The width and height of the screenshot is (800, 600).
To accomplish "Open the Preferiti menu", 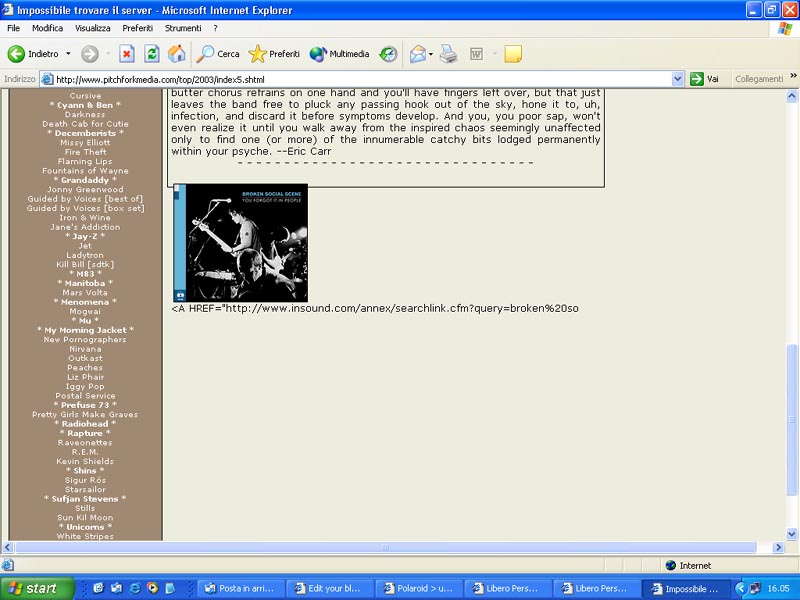I will pos(138,28).
